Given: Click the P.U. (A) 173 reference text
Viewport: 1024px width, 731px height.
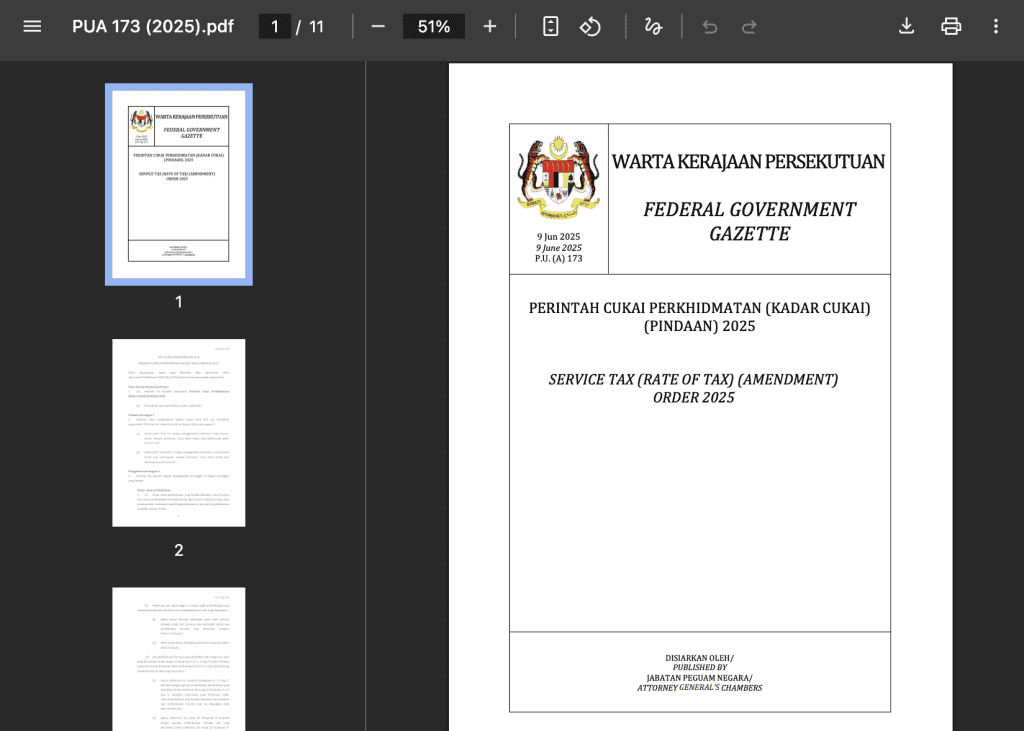Looking at the screenshot, I should [558, 259].
